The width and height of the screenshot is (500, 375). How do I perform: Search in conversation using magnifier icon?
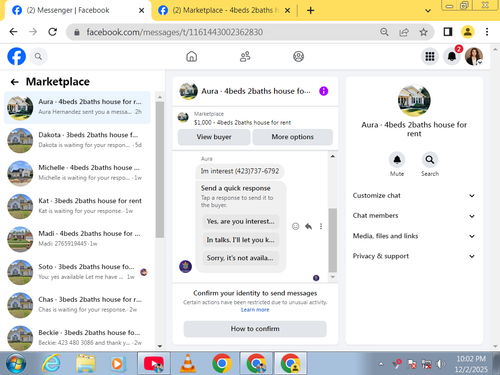coord(430,160)
